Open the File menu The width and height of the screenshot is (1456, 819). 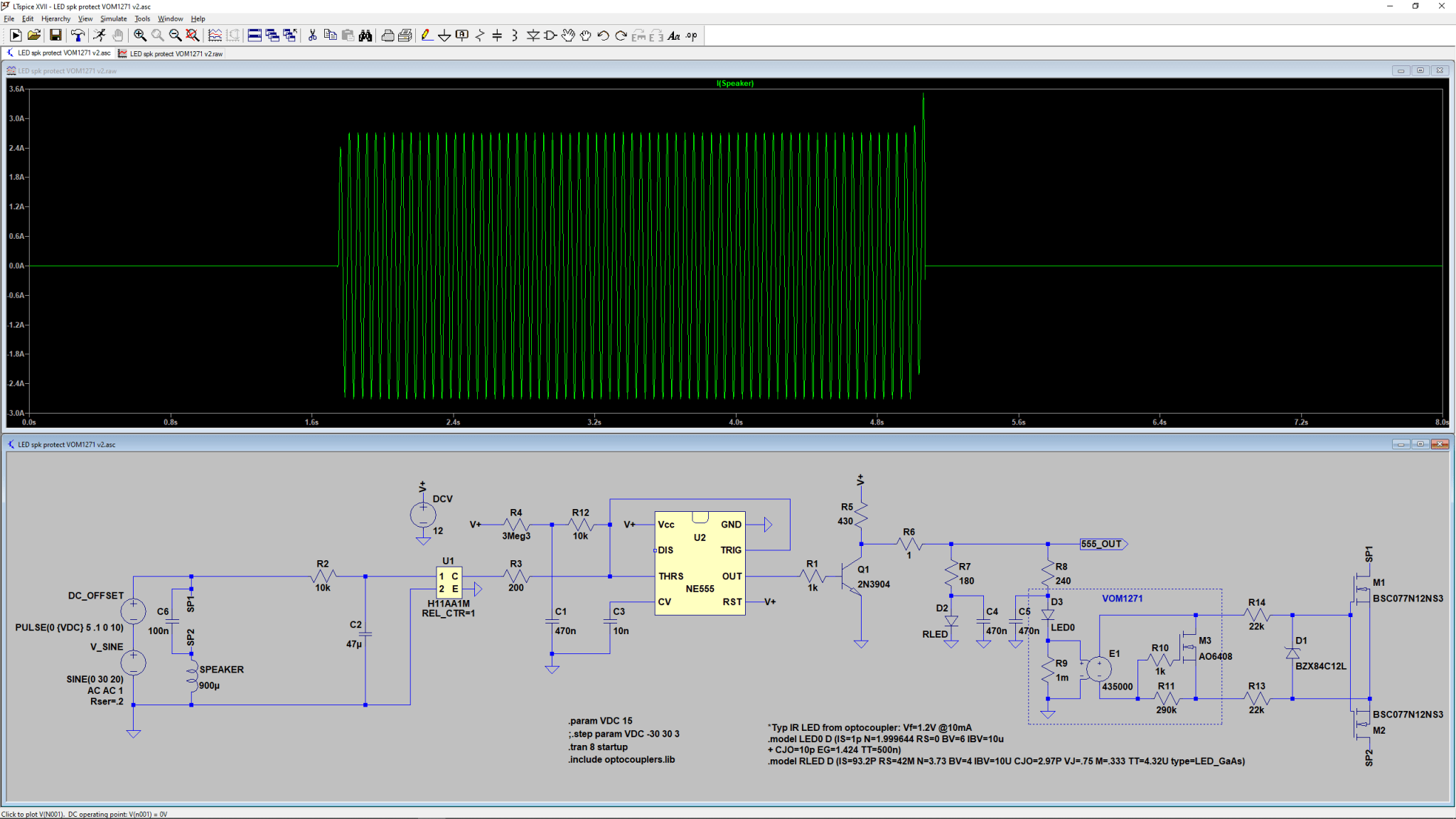[9, 19]
